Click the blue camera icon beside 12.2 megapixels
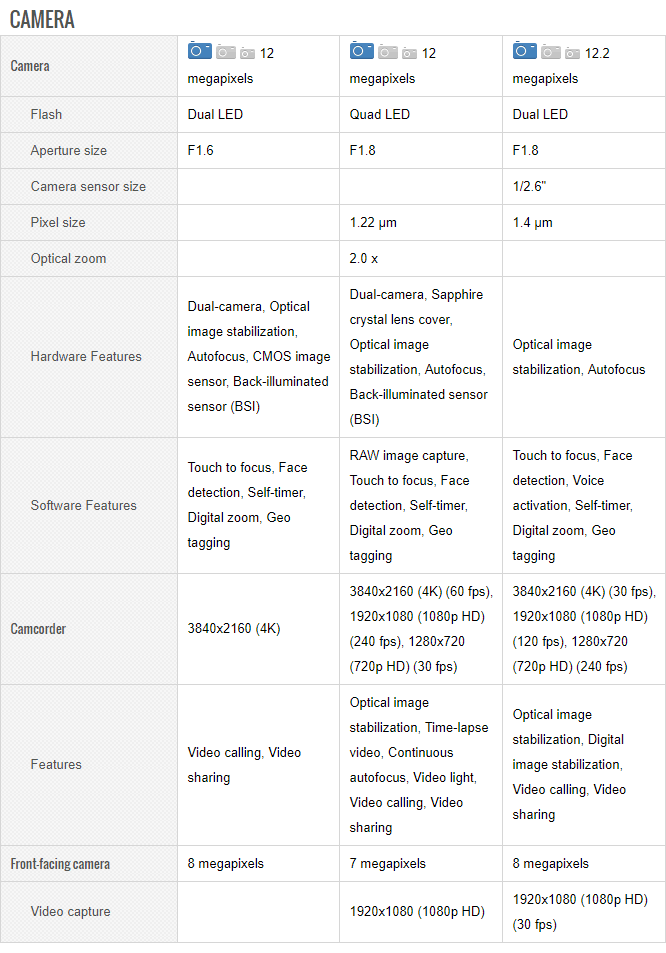The height and width of the screenshot is (953, 666). click(525, 51)
